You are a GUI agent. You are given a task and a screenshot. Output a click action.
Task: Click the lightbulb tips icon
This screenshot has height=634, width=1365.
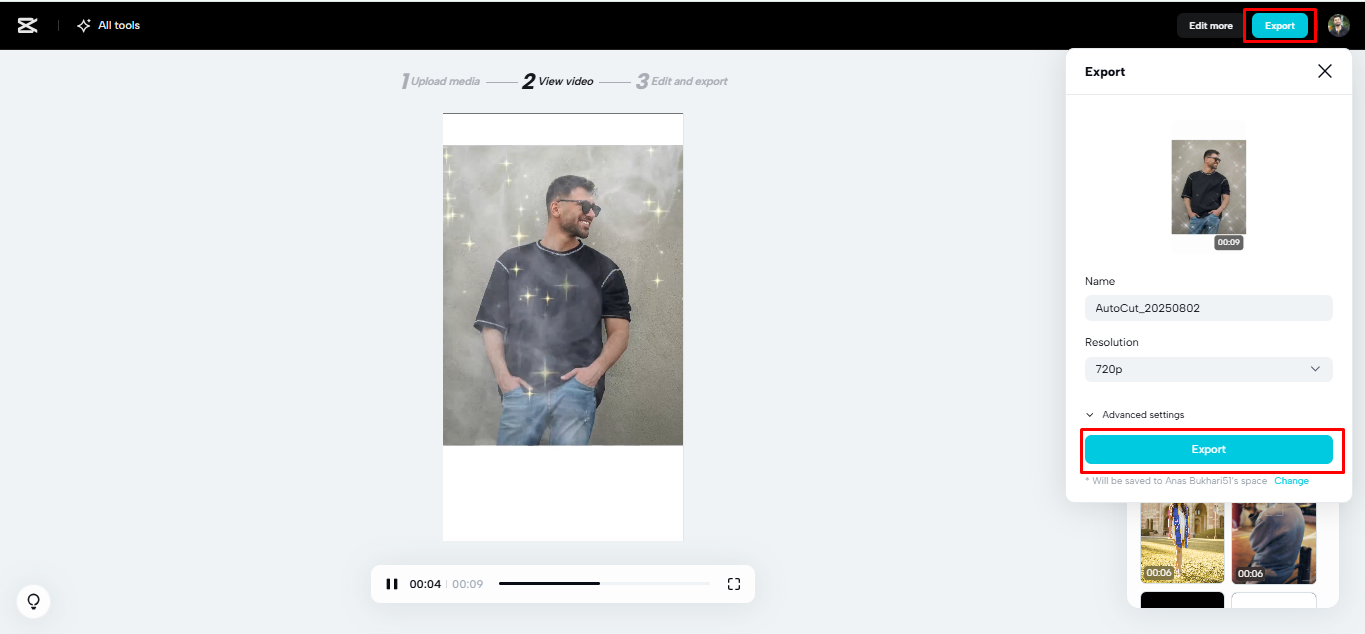click(33, 601)
